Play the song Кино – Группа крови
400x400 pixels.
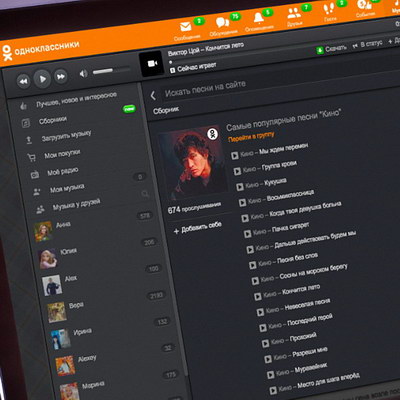click(x=265, y=167)
